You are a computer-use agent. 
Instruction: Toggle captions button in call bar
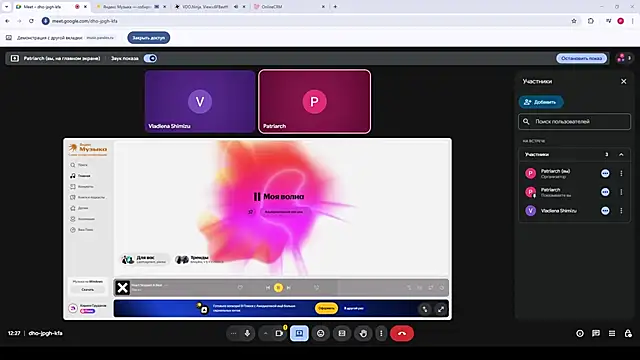[342, 333]
